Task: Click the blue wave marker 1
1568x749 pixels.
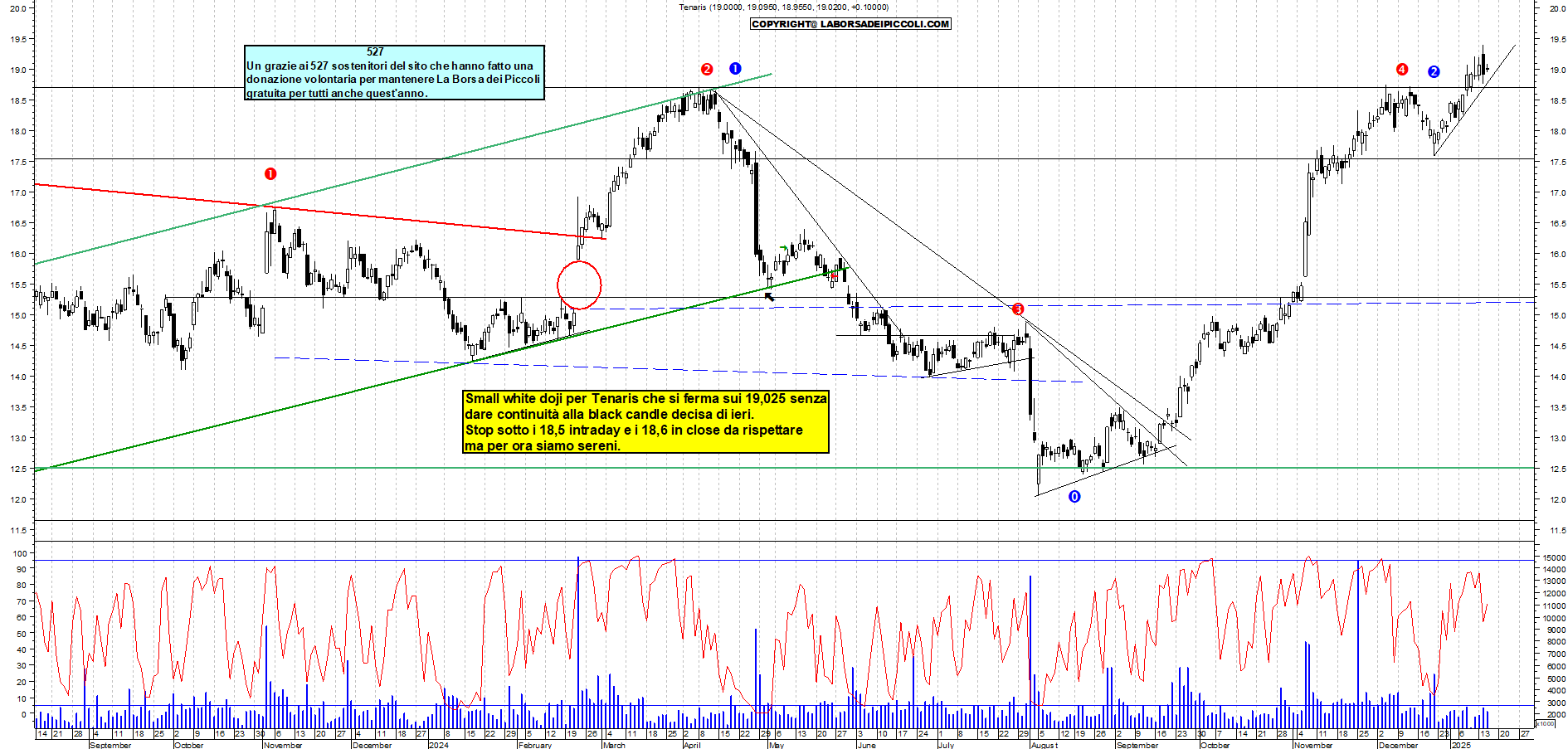Action: tap(735, 69)
